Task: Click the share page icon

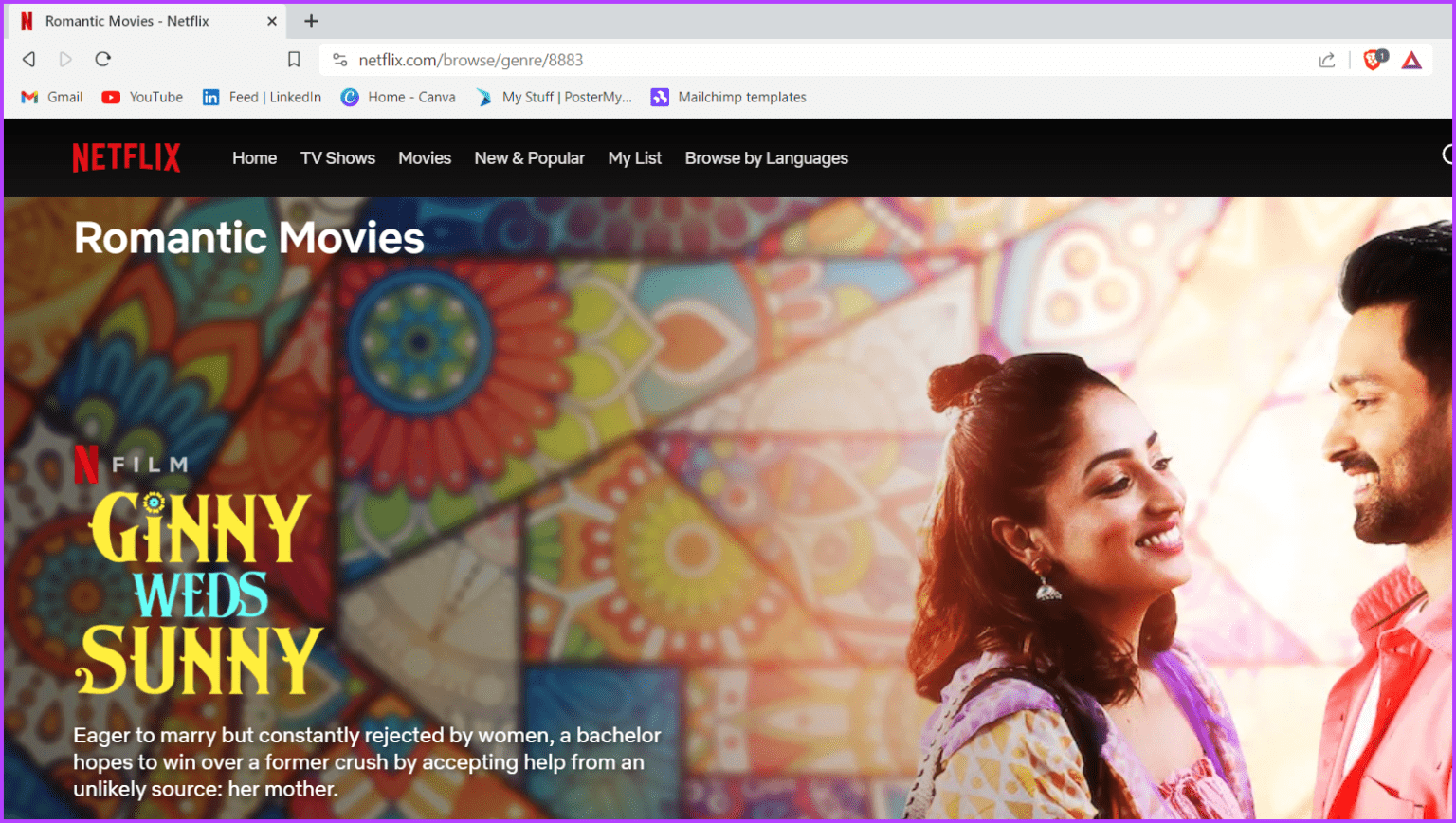Action: pos(1326,60)
